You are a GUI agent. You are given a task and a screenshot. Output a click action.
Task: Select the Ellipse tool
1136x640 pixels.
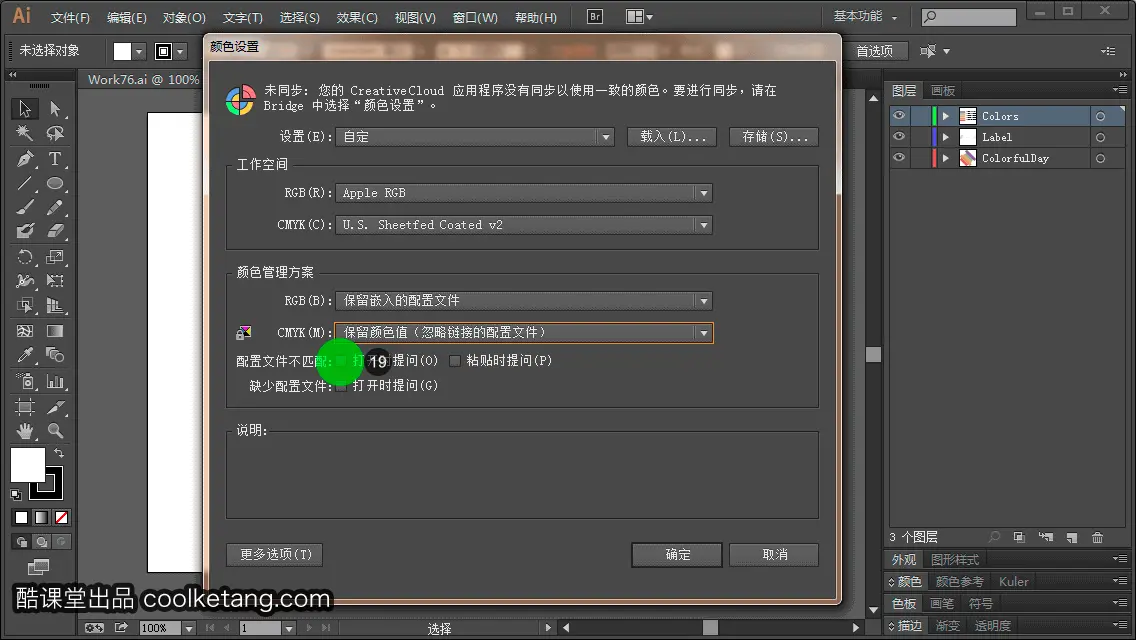[x=55, y=183]
